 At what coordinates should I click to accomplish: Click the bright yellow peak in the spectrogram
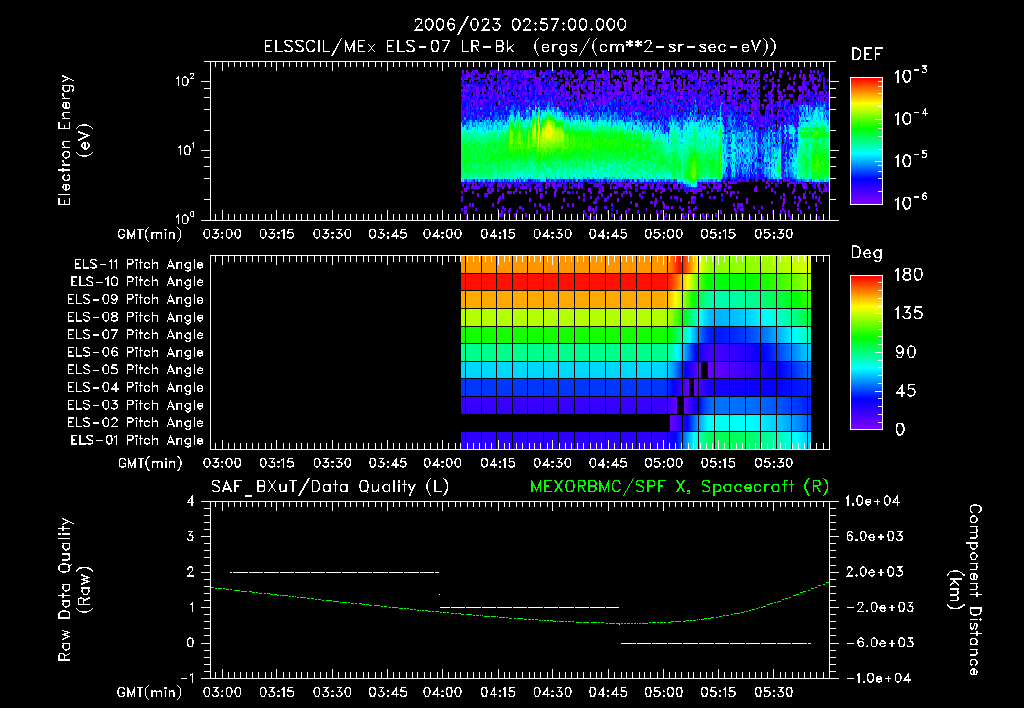pyautogui.click(x=549, y=129)
